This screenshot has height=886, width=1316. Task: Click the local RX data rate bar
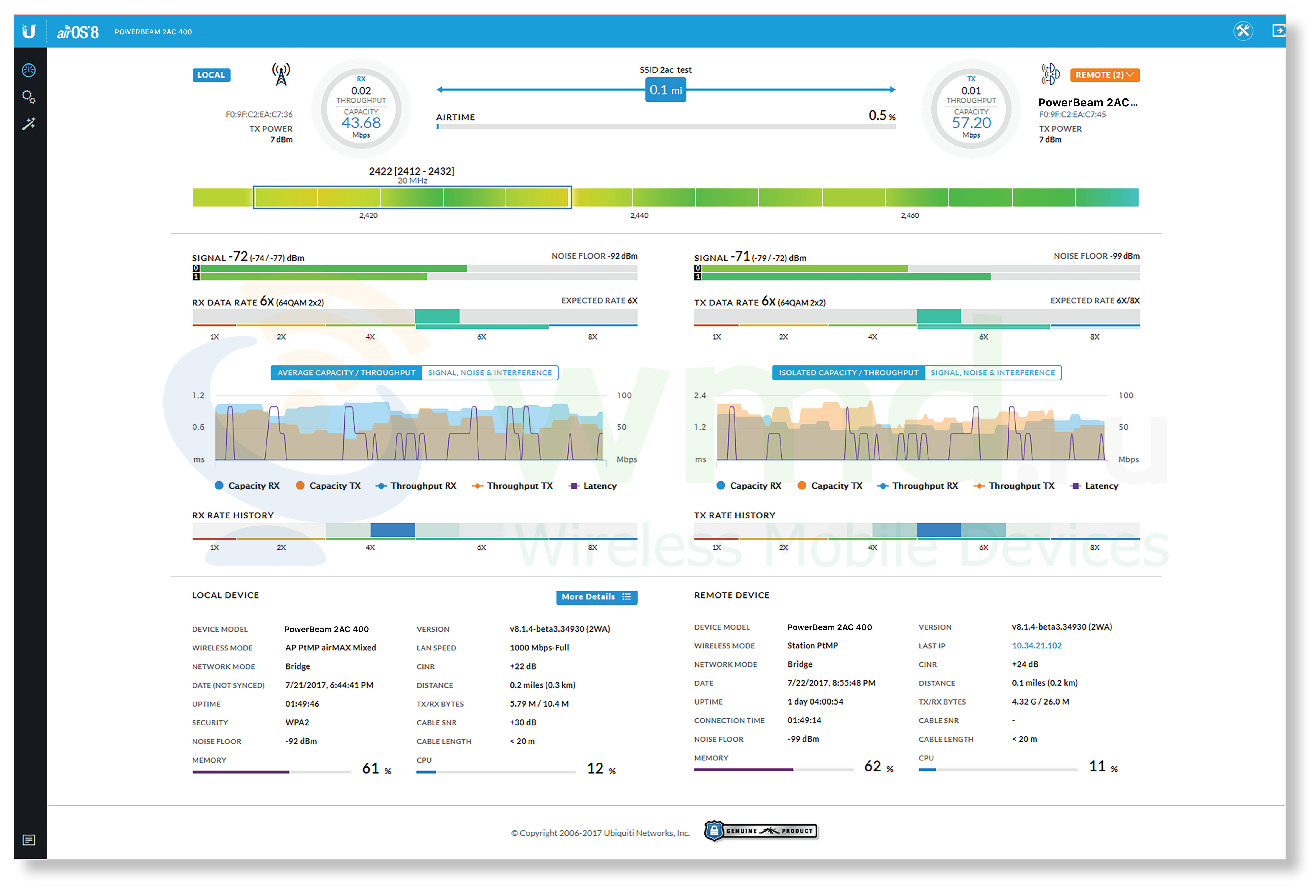415,318
